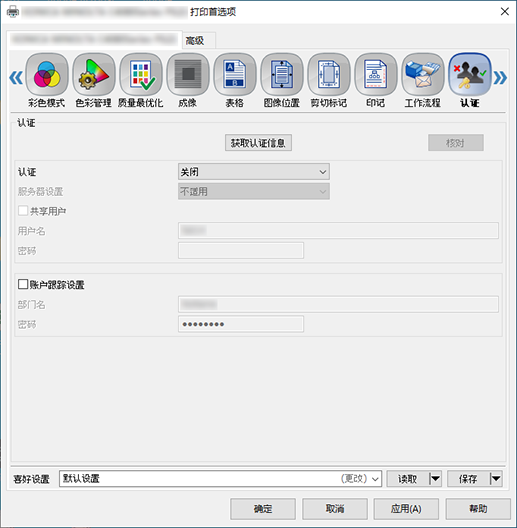Viewport: 517px width, 528px height.
Task: Open the 质量最优化 quality optimization icon
Action: point(141,75)
